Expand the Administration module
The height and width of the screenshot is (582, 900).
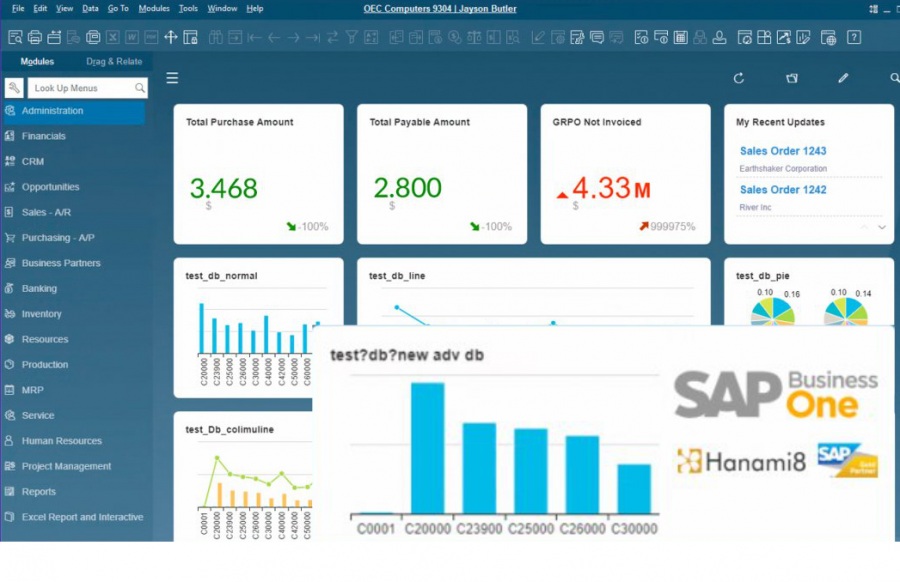click(73, 111)
